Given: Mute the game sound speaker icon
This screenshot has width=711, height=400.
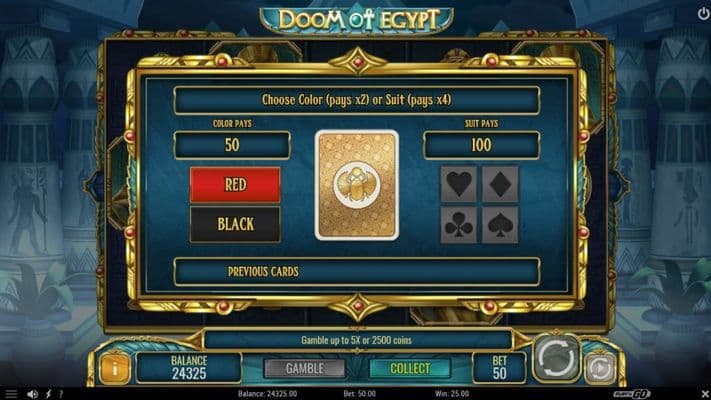Looking at the screenshot, I should coord(32,394).
